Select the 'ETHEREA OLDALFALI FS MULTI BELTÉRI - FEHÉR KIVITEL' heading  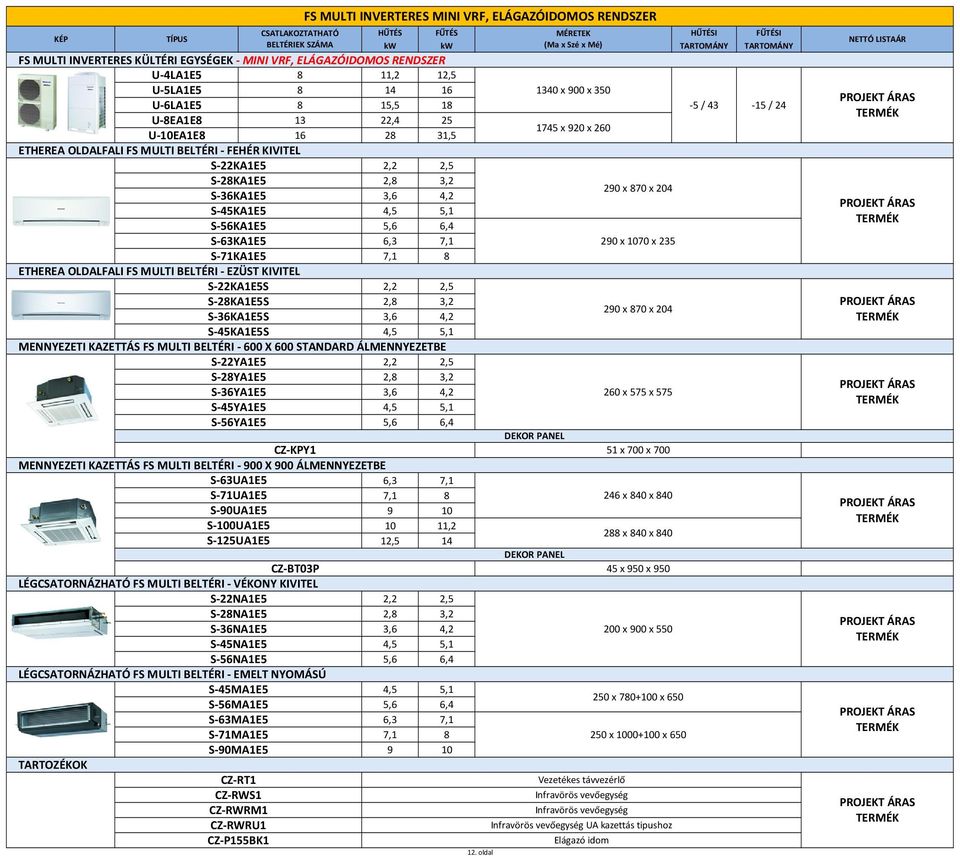tap(159, 151)
